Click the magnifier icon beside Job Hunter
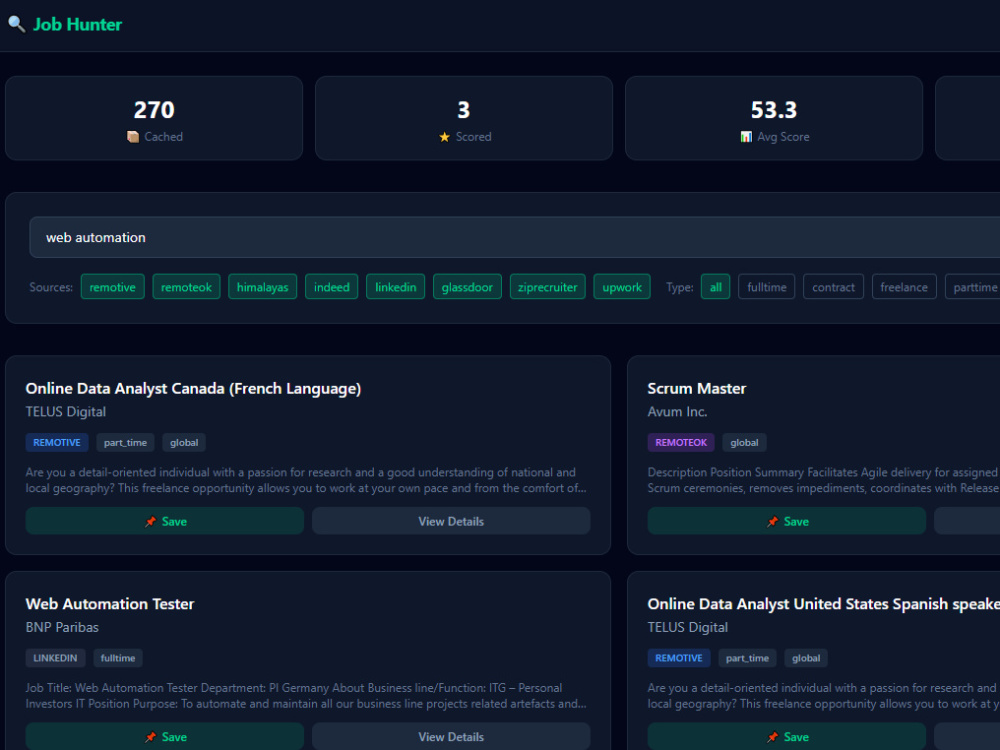 click(17, 24)
